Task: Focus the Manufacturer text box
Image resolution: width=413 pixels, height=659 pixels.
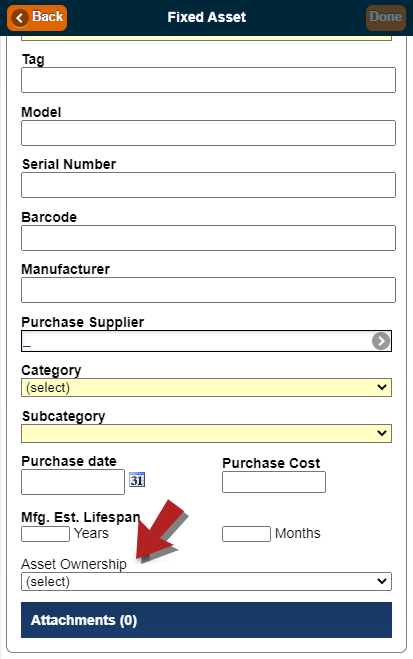Action: click(208, 290)
